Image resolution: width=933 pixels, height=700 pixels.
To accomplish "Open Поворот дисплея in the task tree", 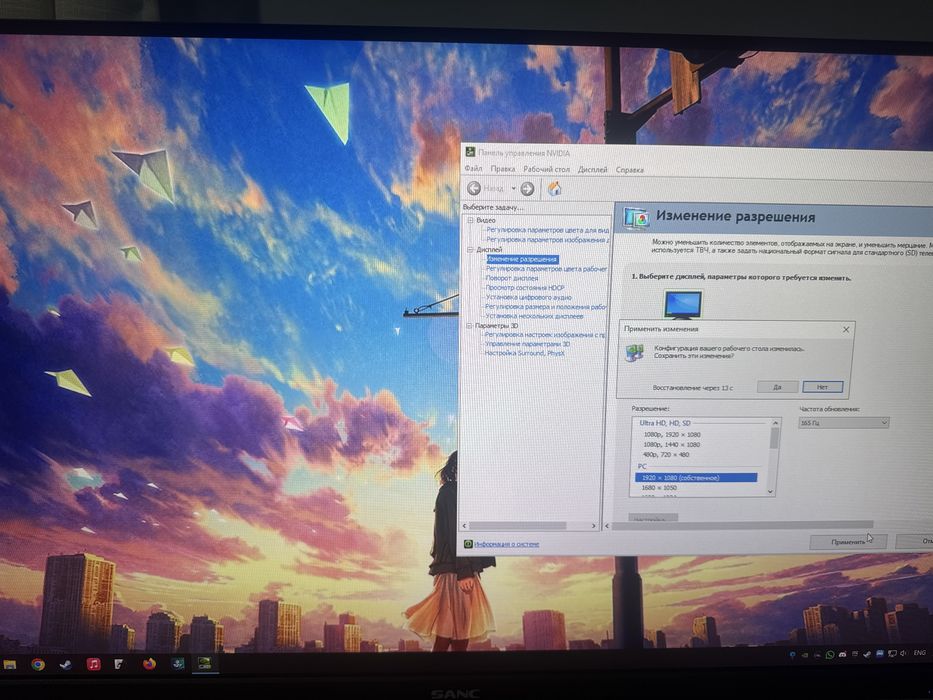I will click(512, 278).
